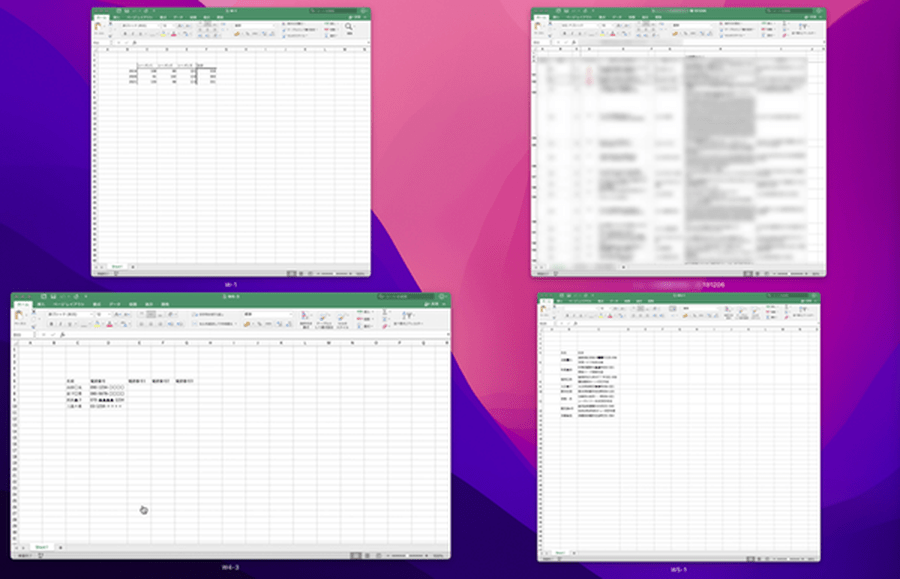The width and height of the screenshot is (900, 579).
Task: Select the Sheet1 tab in the two-column text list window
Action: 560,553
